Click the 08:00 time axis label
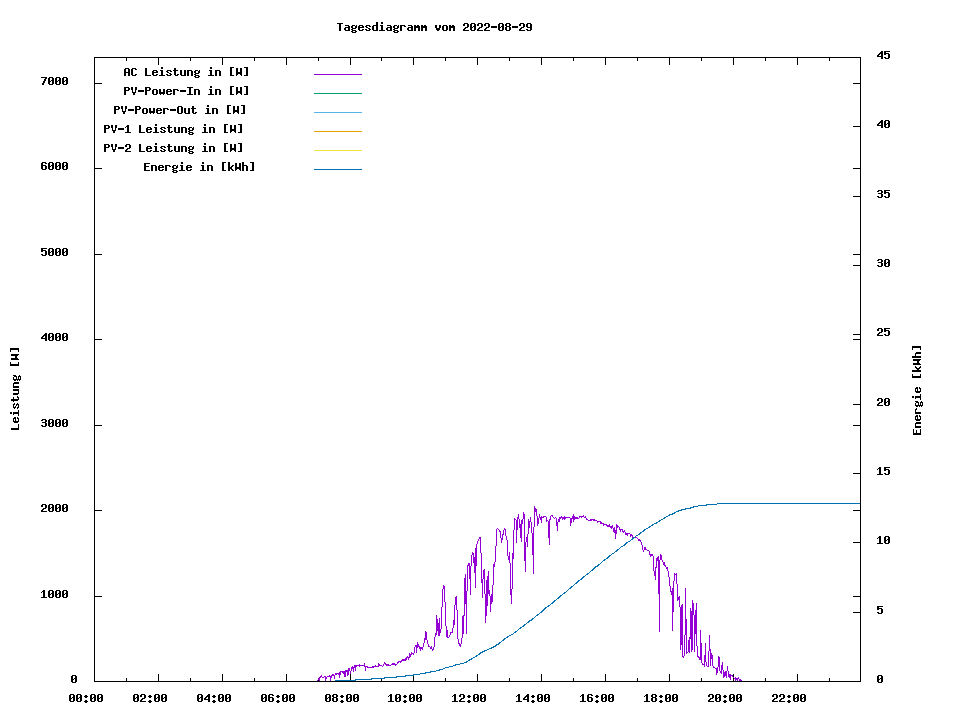This screenshot has width=960, height=720. 341,698
